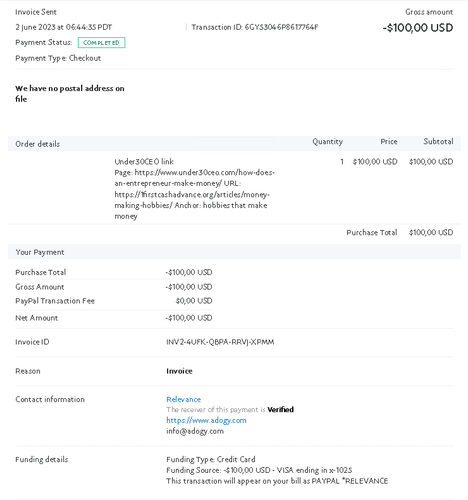
Task: Click the bold Invoice reason text
Action: pyautogui.click(x=179, y=371)
